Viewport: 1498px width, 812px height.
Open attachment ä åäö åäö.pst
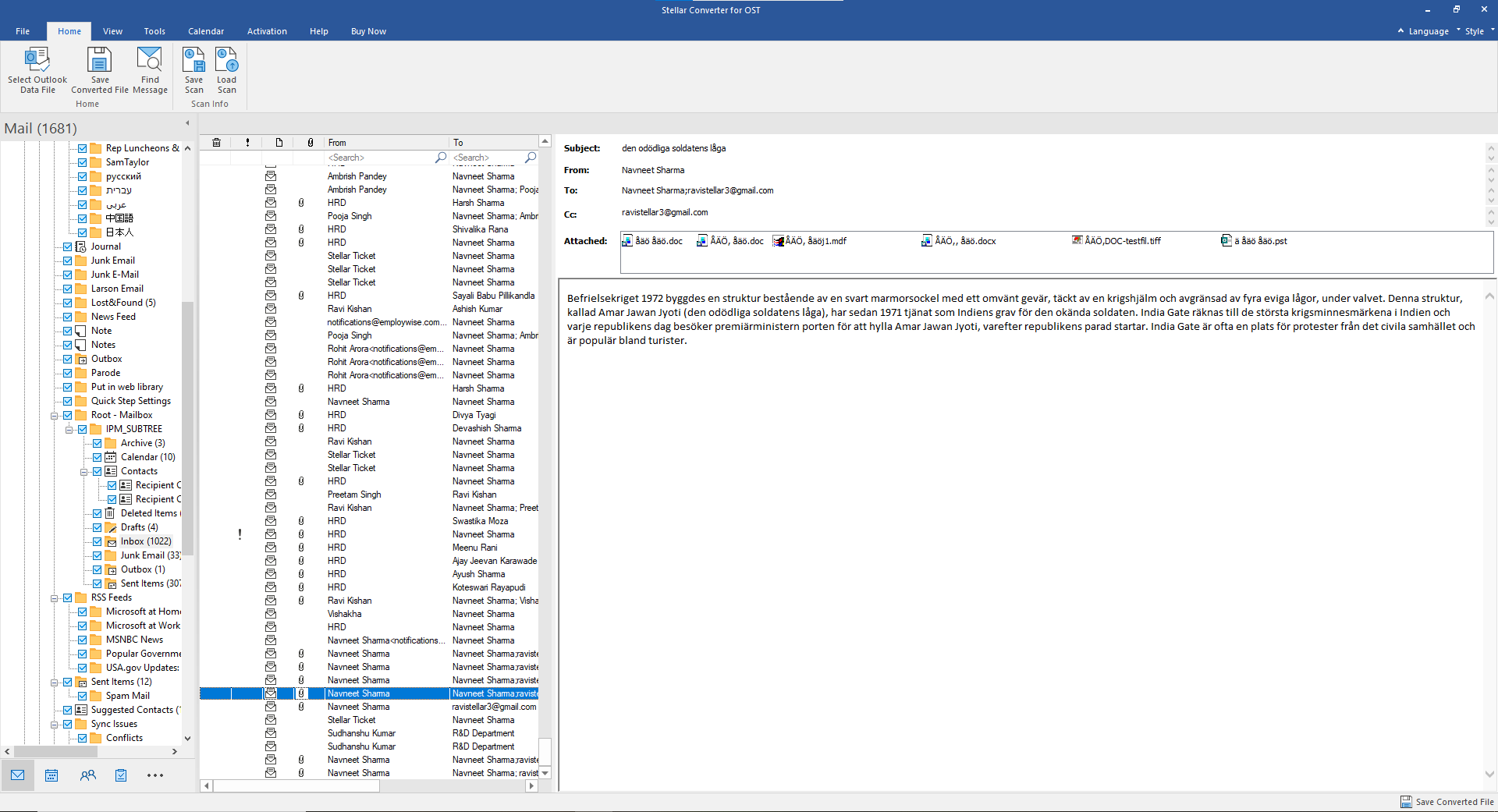pyautogui.click(x=1254, y=241)
